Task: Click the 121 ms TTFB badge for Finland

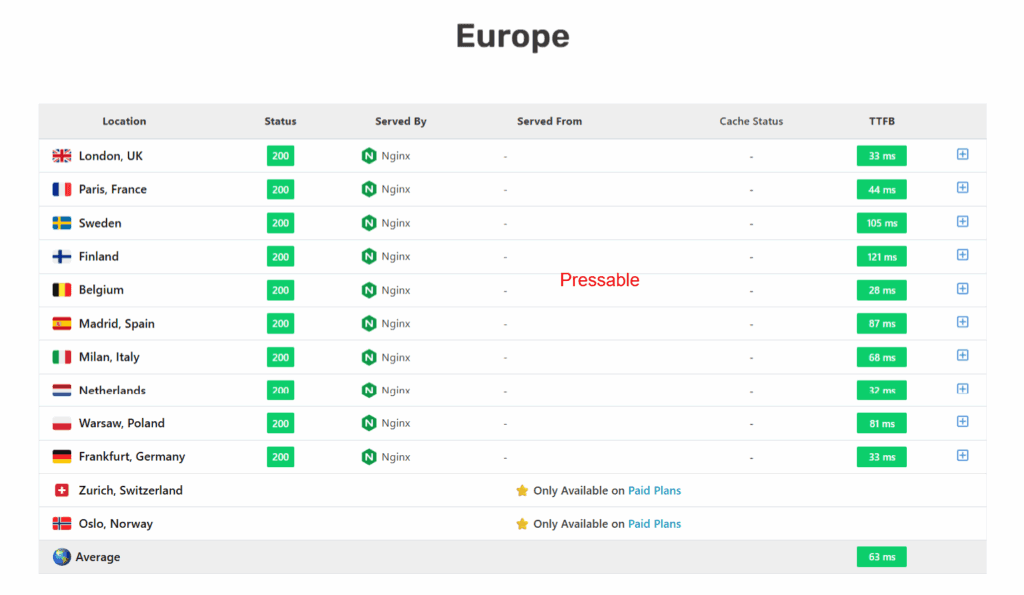Action: click(881, 256)
